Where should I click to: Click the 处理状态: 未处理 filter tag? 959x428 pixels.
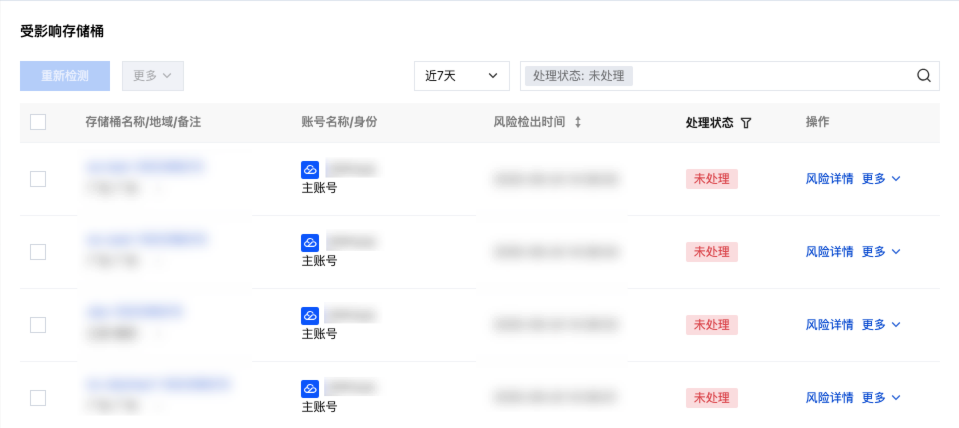coord(579,76)
